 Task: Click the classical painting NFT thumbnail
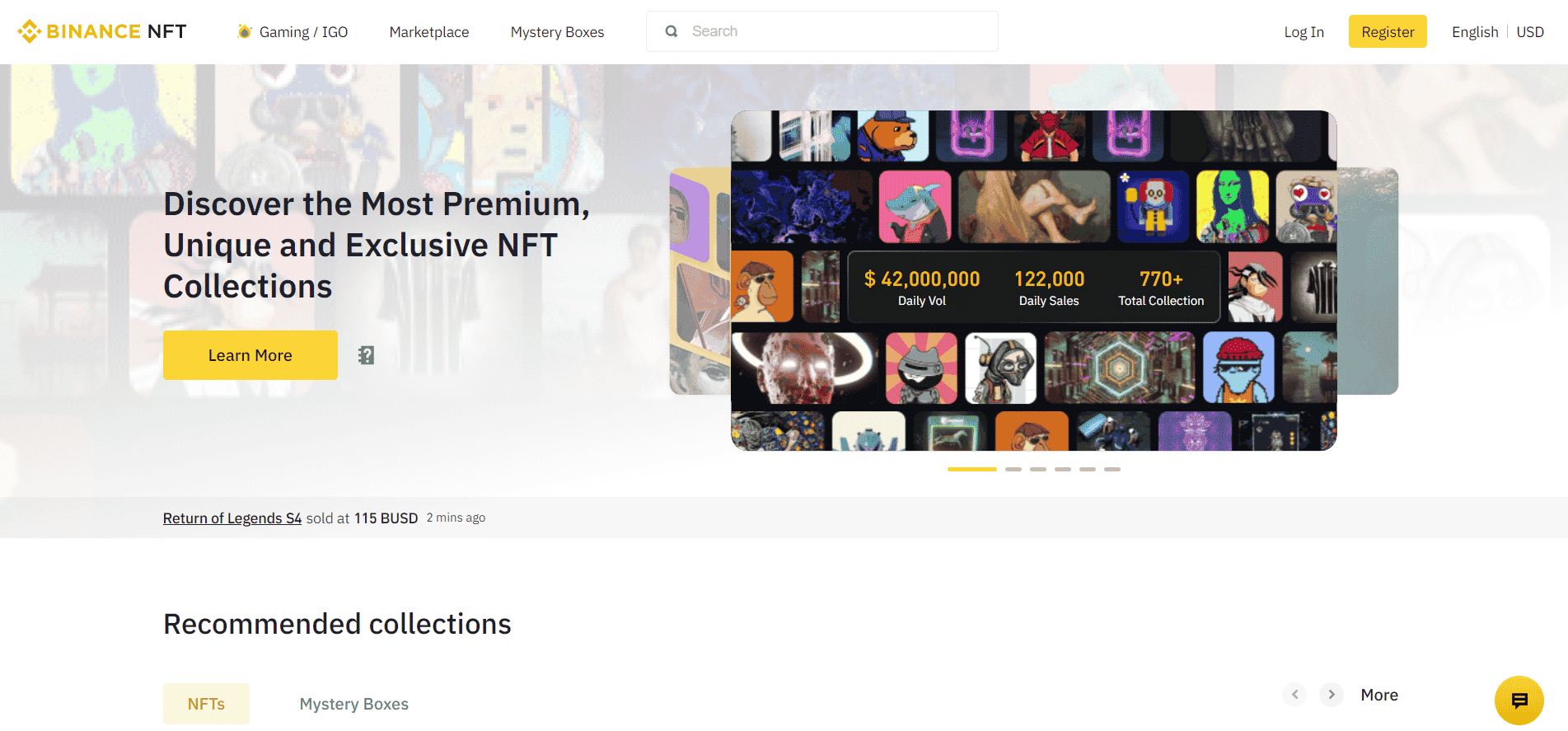click(1034, 207)
